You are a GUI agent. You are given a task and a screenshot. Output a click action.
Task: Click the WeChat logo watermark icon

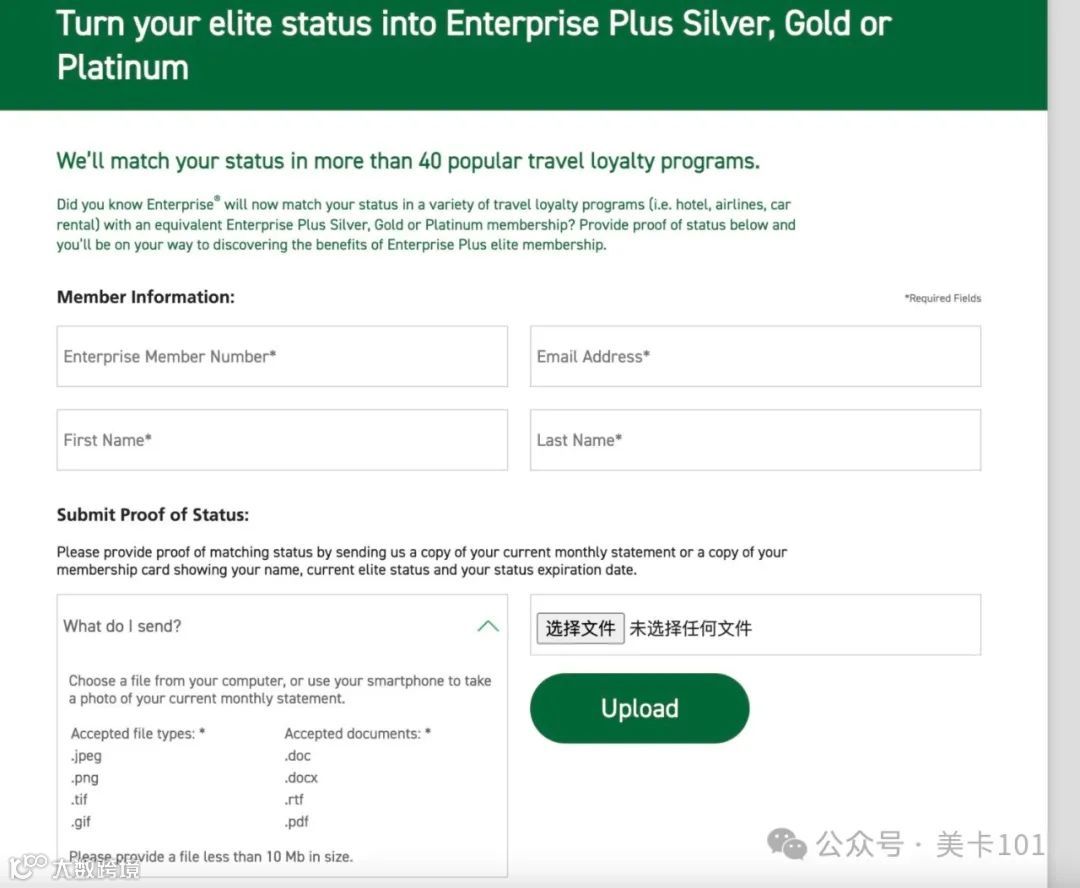click(787, 845)
